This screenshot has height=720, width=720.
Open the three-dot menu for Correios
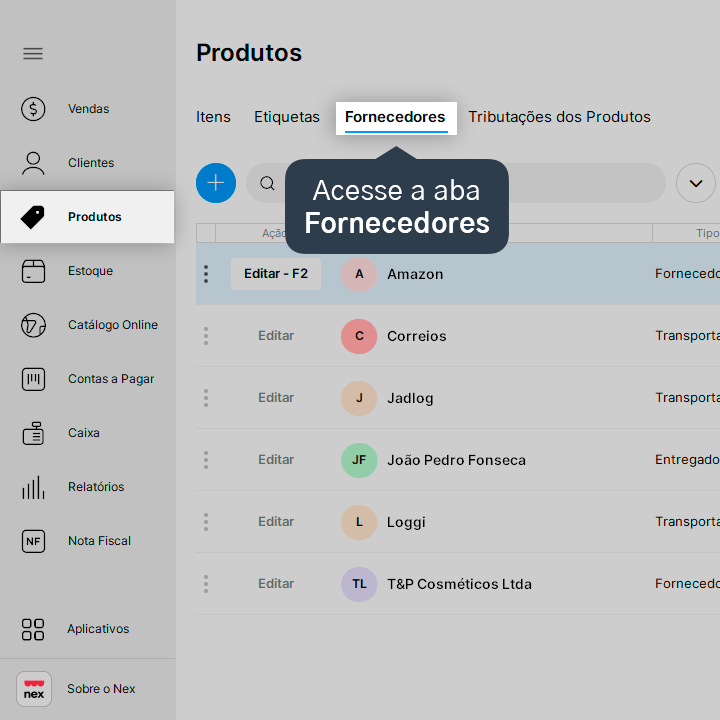206,336
